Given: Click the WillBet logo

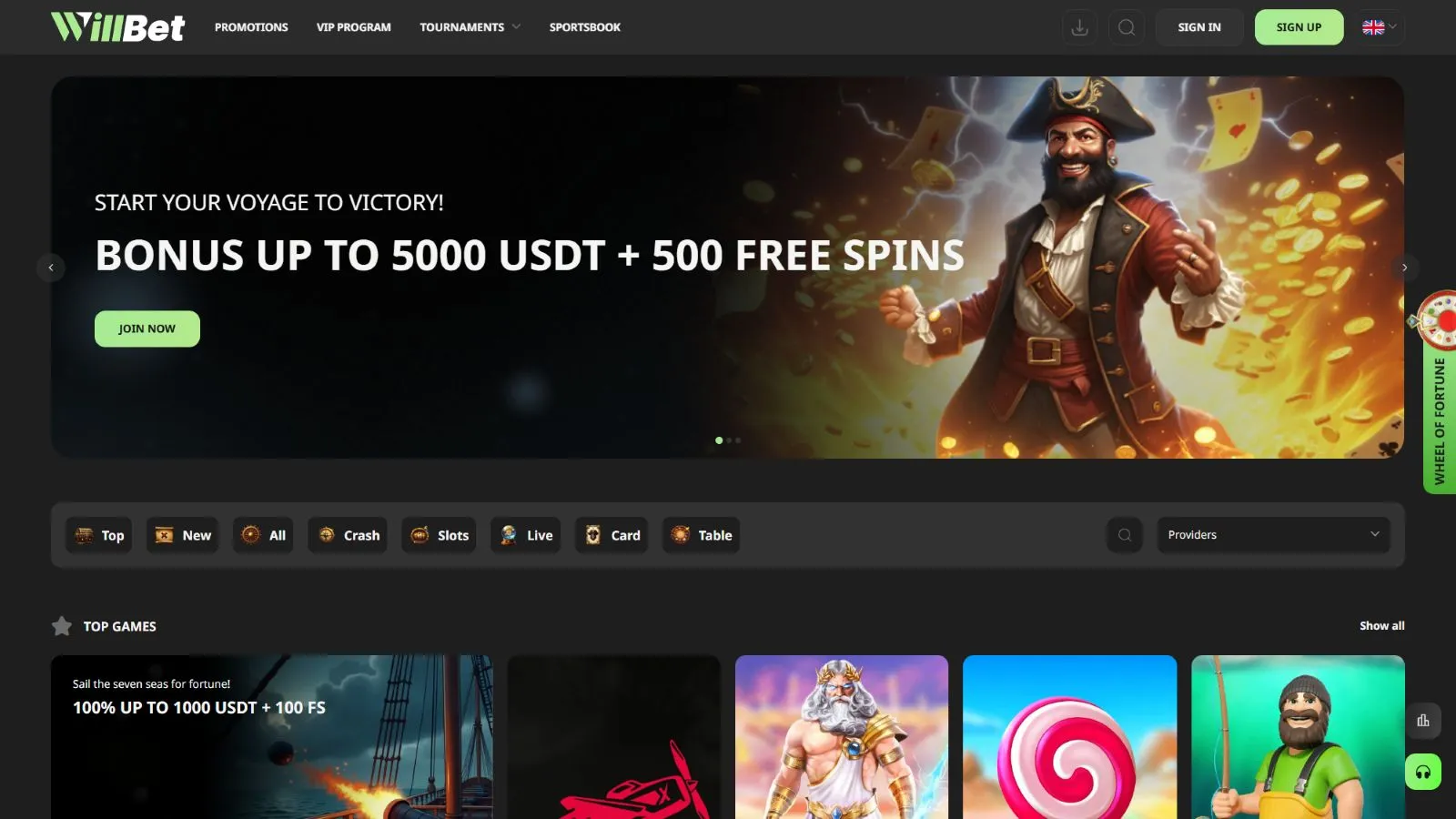Looking at the screenshot, I should [117, 27].
